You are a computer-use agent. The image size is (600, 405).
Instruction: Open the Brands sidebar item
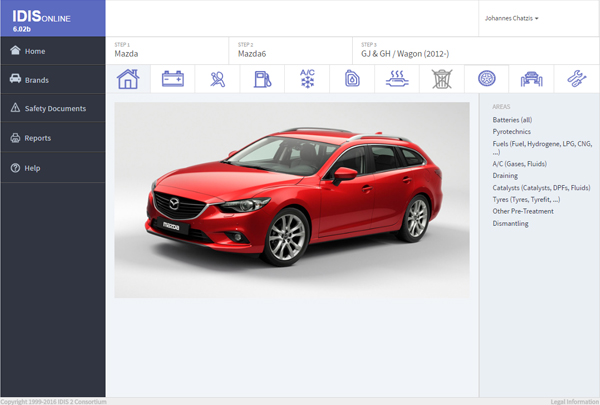coord(53,80)
